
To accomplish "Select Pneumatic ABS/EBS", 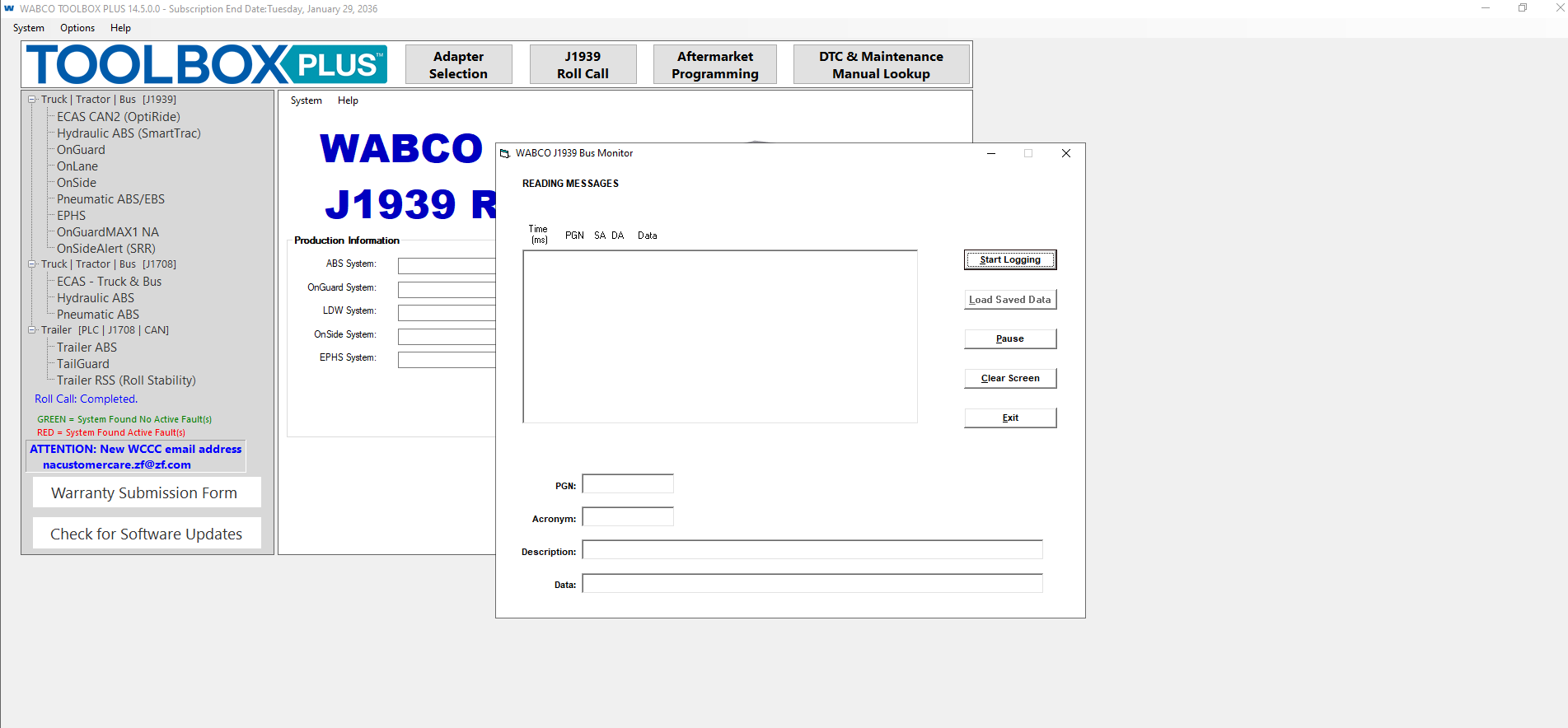I will [110, 199].
